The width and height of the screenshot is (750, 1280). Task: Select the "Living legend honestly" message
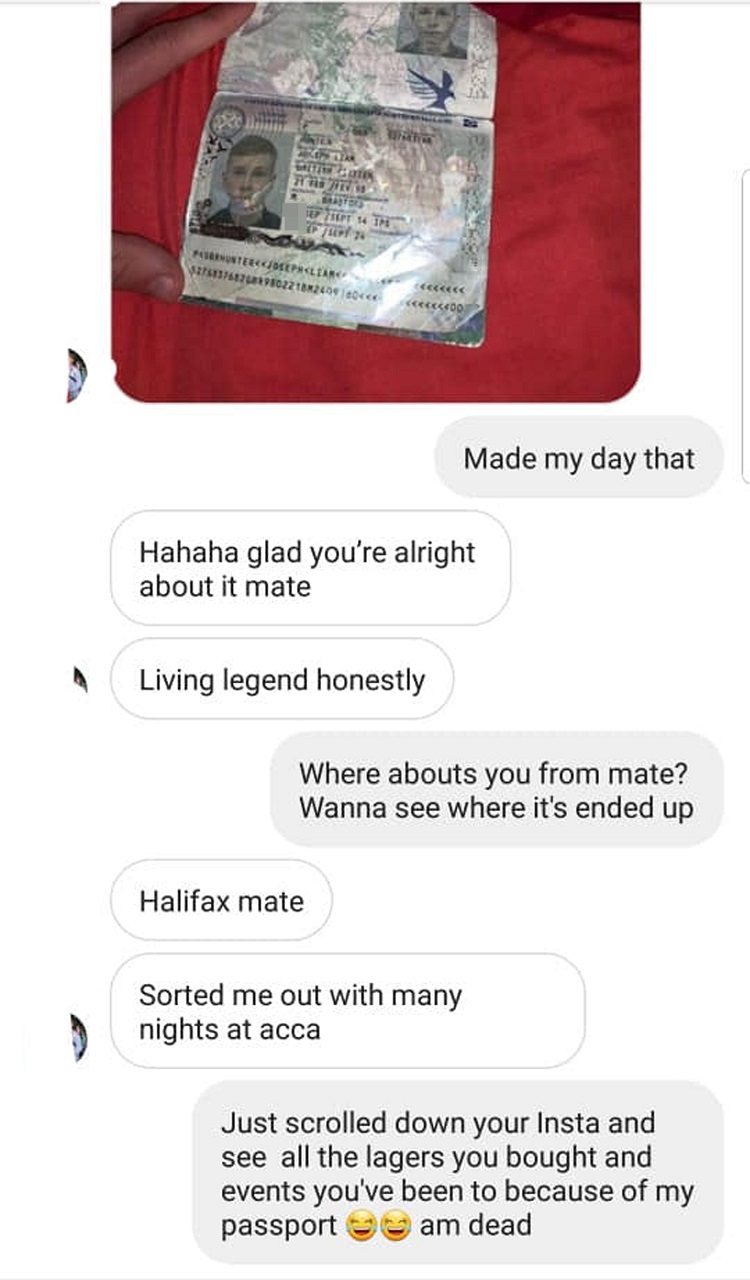282,680
